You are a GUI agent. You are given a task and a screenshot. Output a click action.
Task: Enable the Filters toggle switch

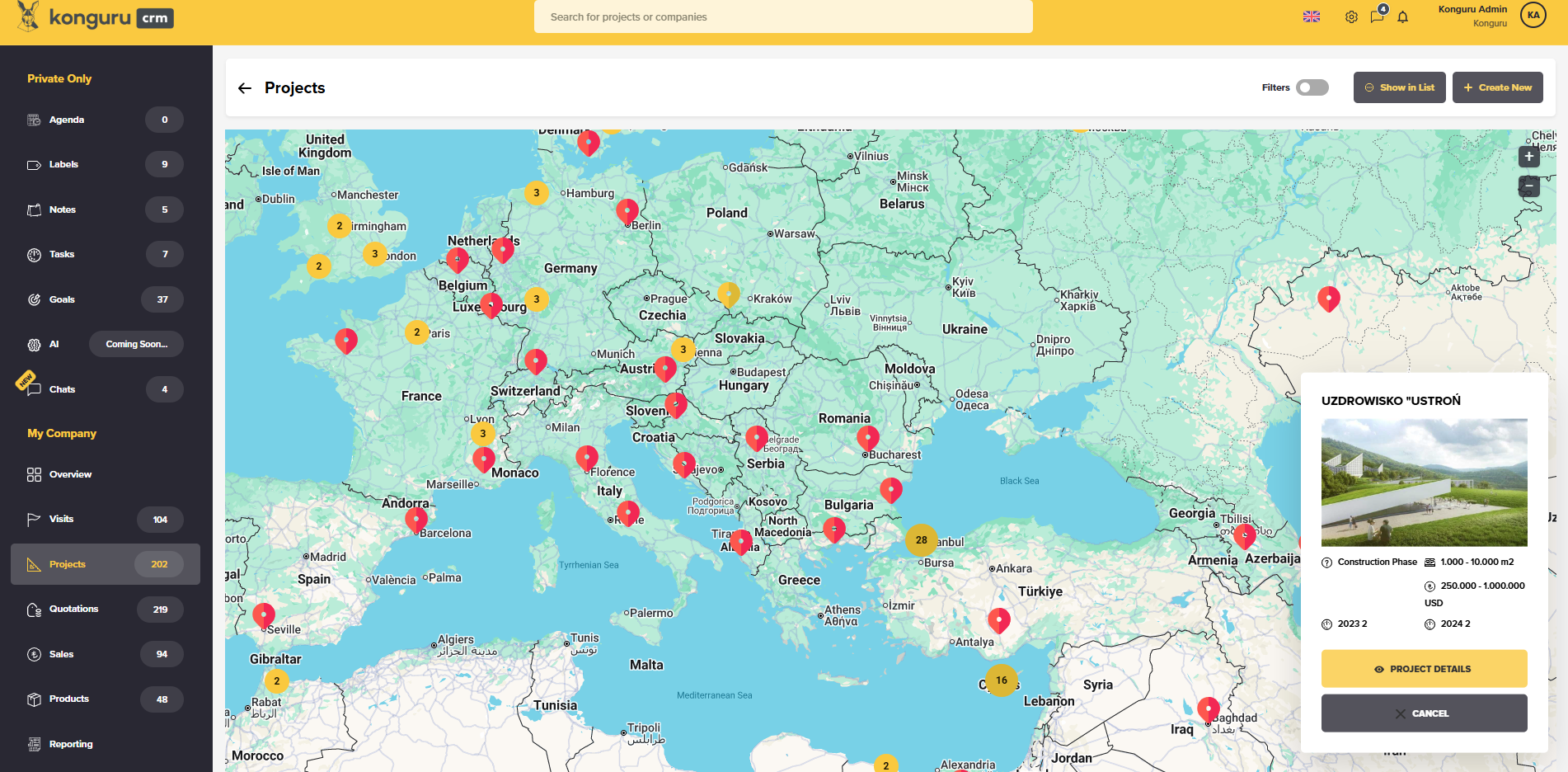tap(1312, 87)
